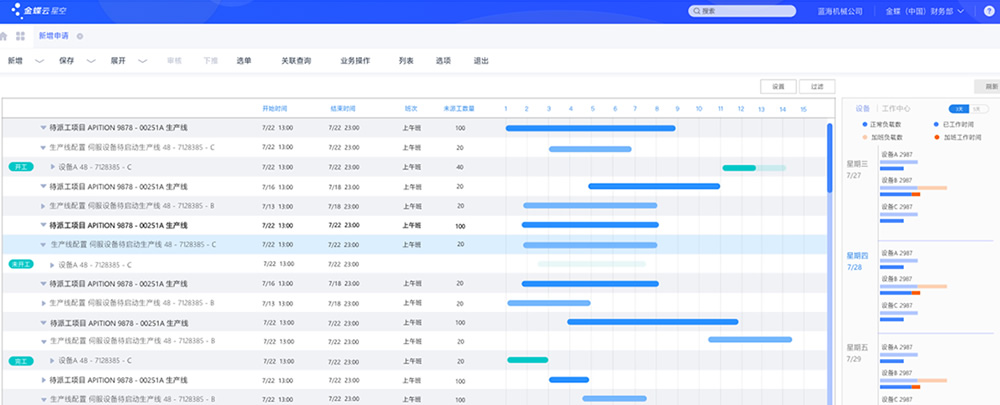The width and height of the screenshot is (1000, 405).
Task: Click 保存 in the toolbar
Action: (x=66, y=61)
